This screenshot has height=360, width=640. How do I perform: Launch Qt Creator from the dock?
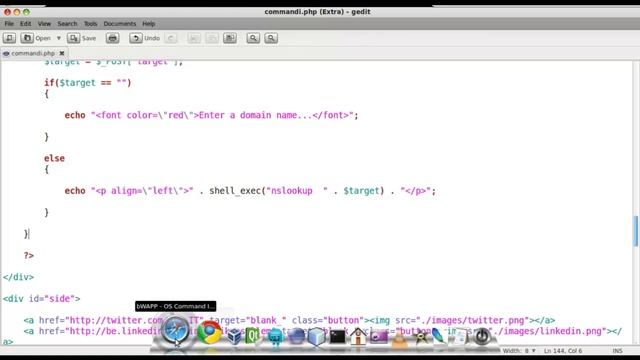coord(253,336)
